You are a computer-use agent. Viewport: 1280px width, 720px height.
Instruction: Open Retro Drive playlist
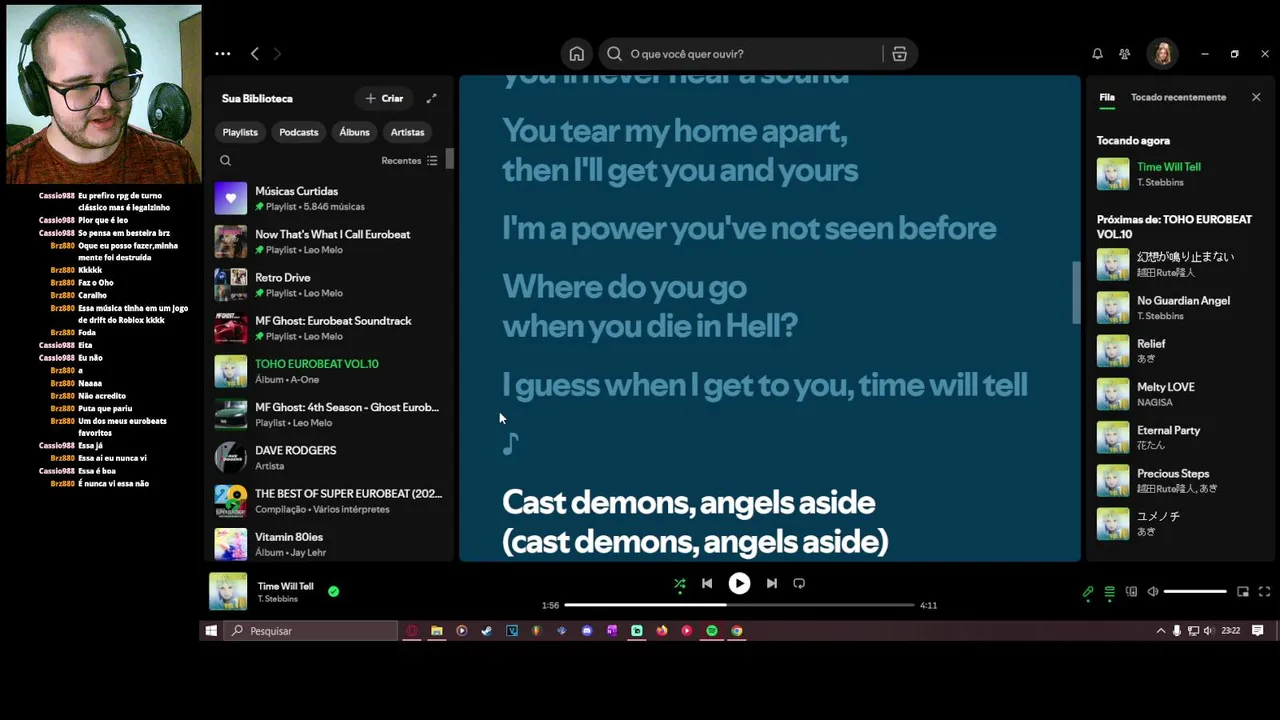[329, 285]
